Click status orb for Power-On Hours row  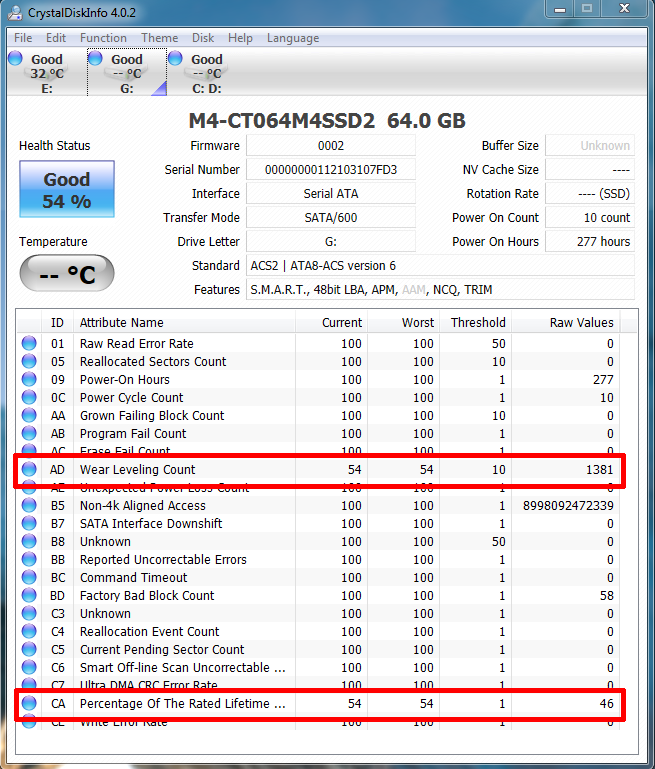(29, 379)
